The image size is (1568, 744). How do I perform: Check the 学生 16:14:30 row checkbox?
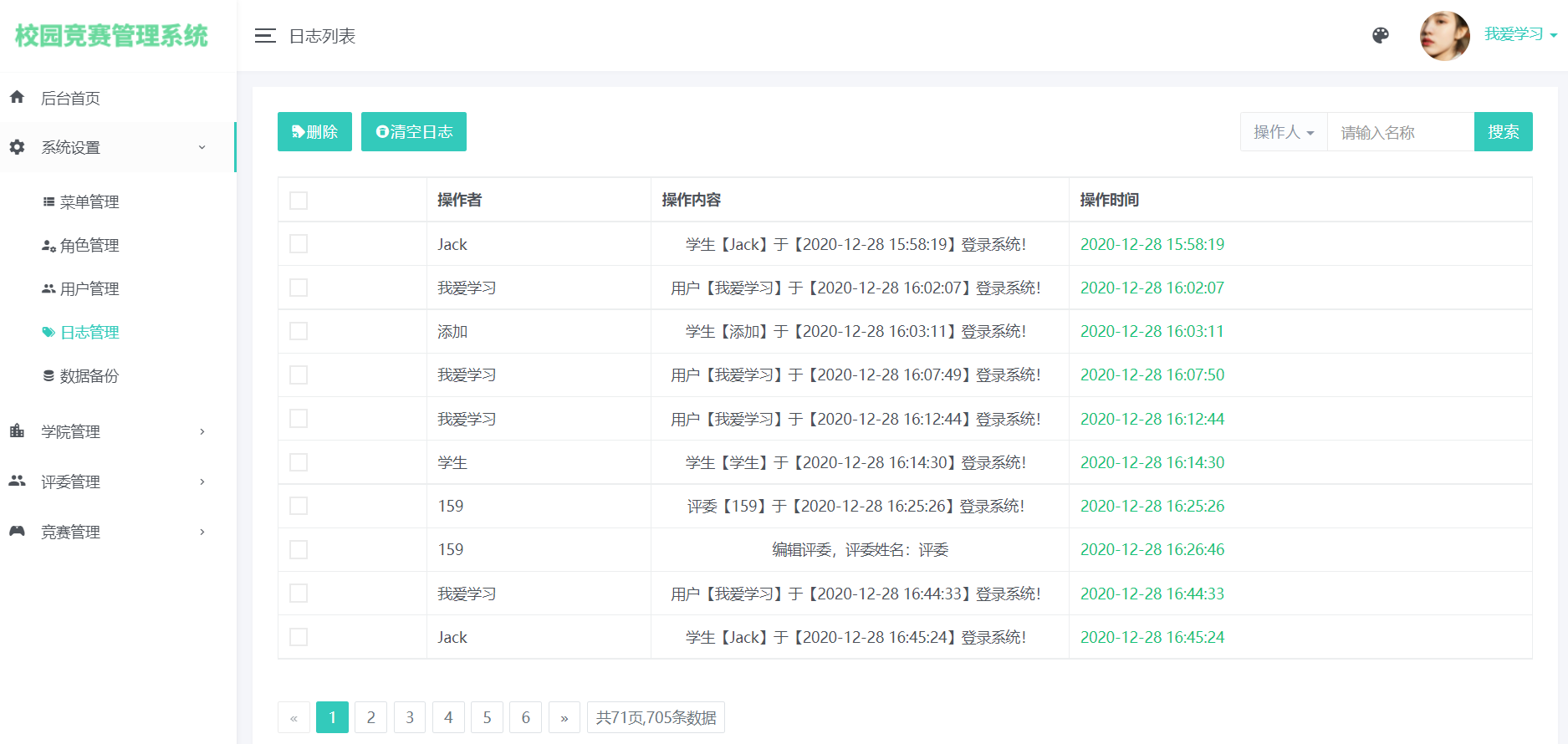coord(299,462)
